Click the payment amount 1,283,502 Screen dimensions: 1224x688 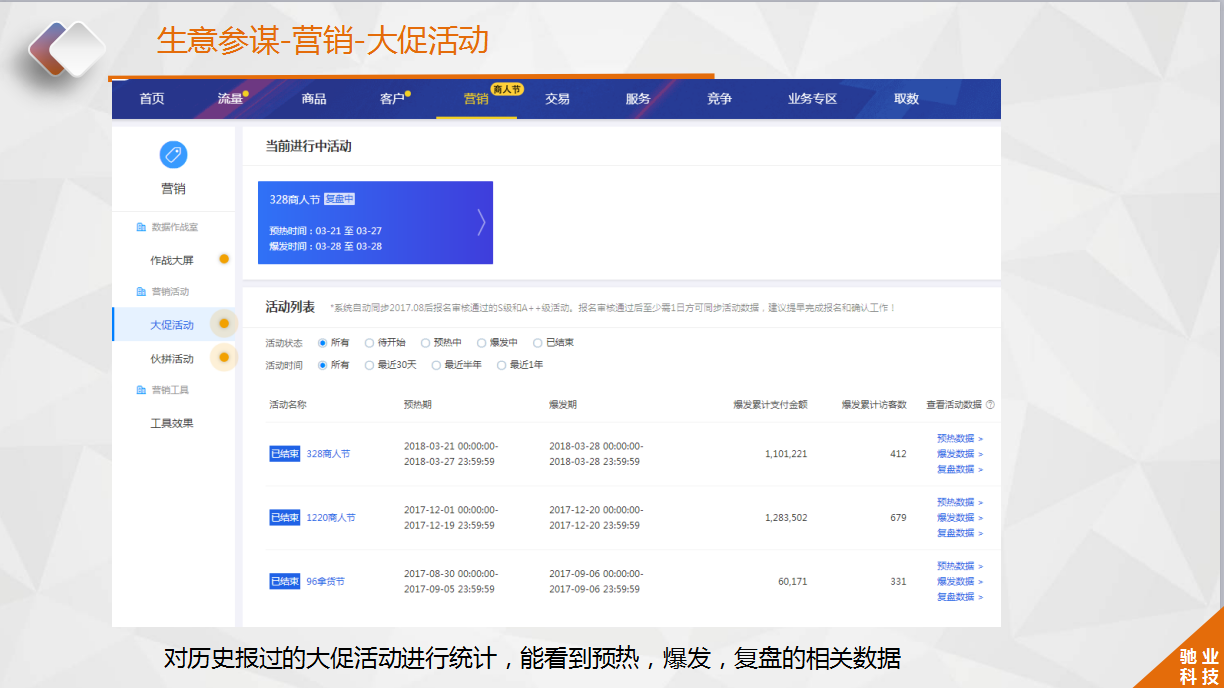point(786,518)
